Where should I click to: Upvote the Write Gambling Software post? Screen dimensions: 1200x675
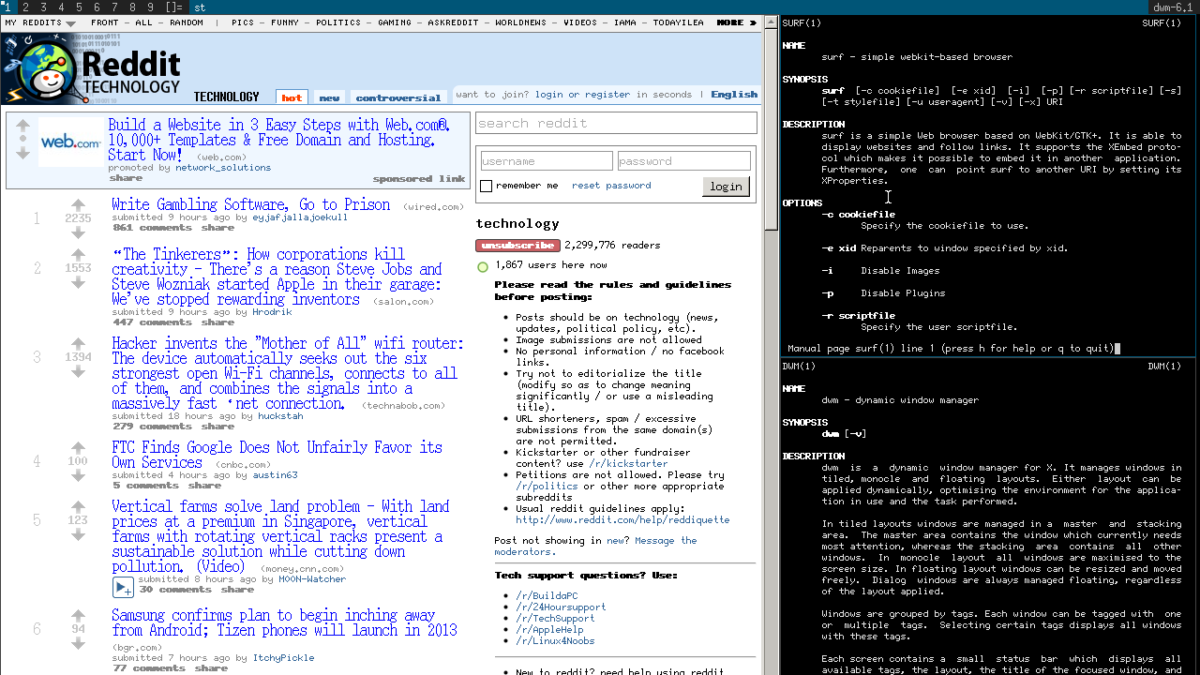pos(78,203)
